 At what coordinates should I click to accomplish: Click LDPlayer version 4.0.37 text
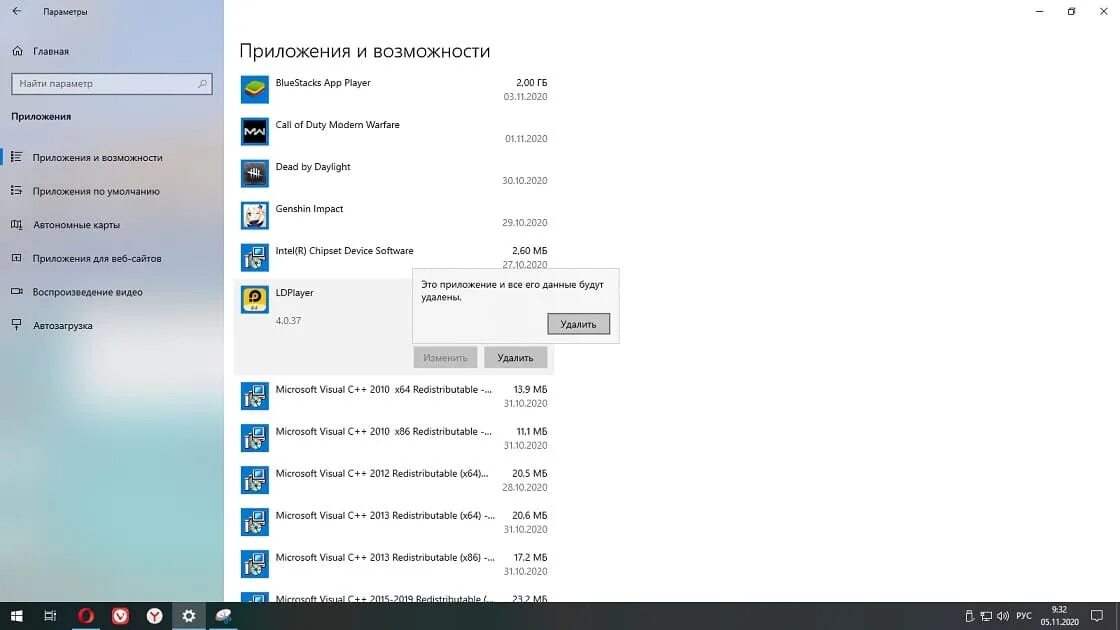288,321
